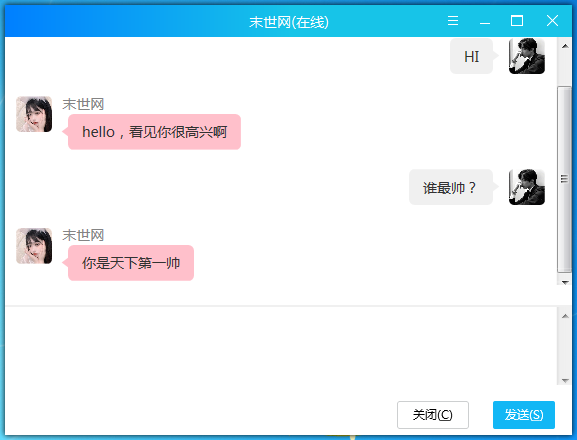Select the 你是天下第一帅 message bubble

click(131, 263)
